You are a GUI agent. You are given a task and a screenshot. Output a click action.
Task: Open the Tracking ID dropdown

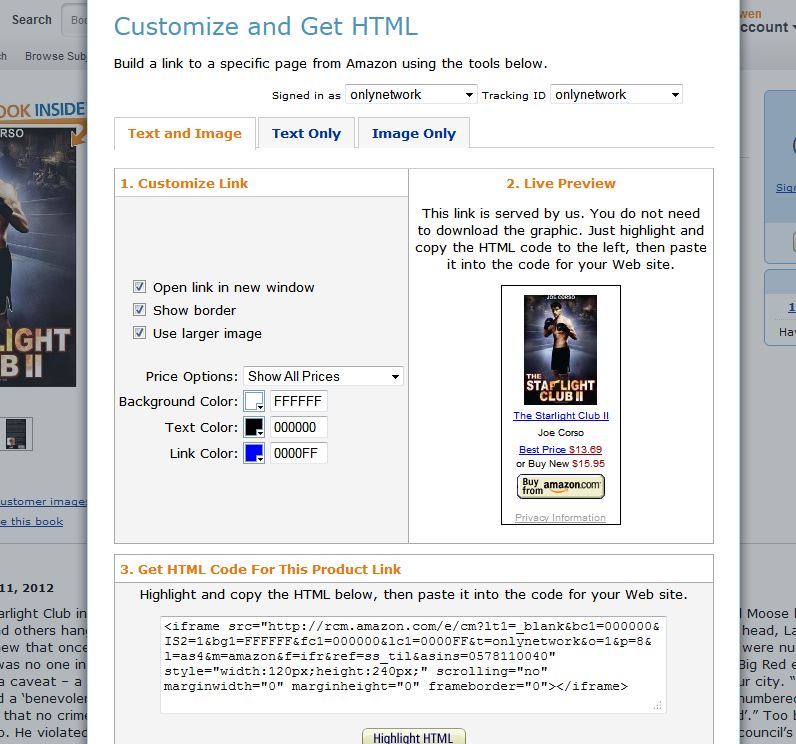click(x=616, y=94)
